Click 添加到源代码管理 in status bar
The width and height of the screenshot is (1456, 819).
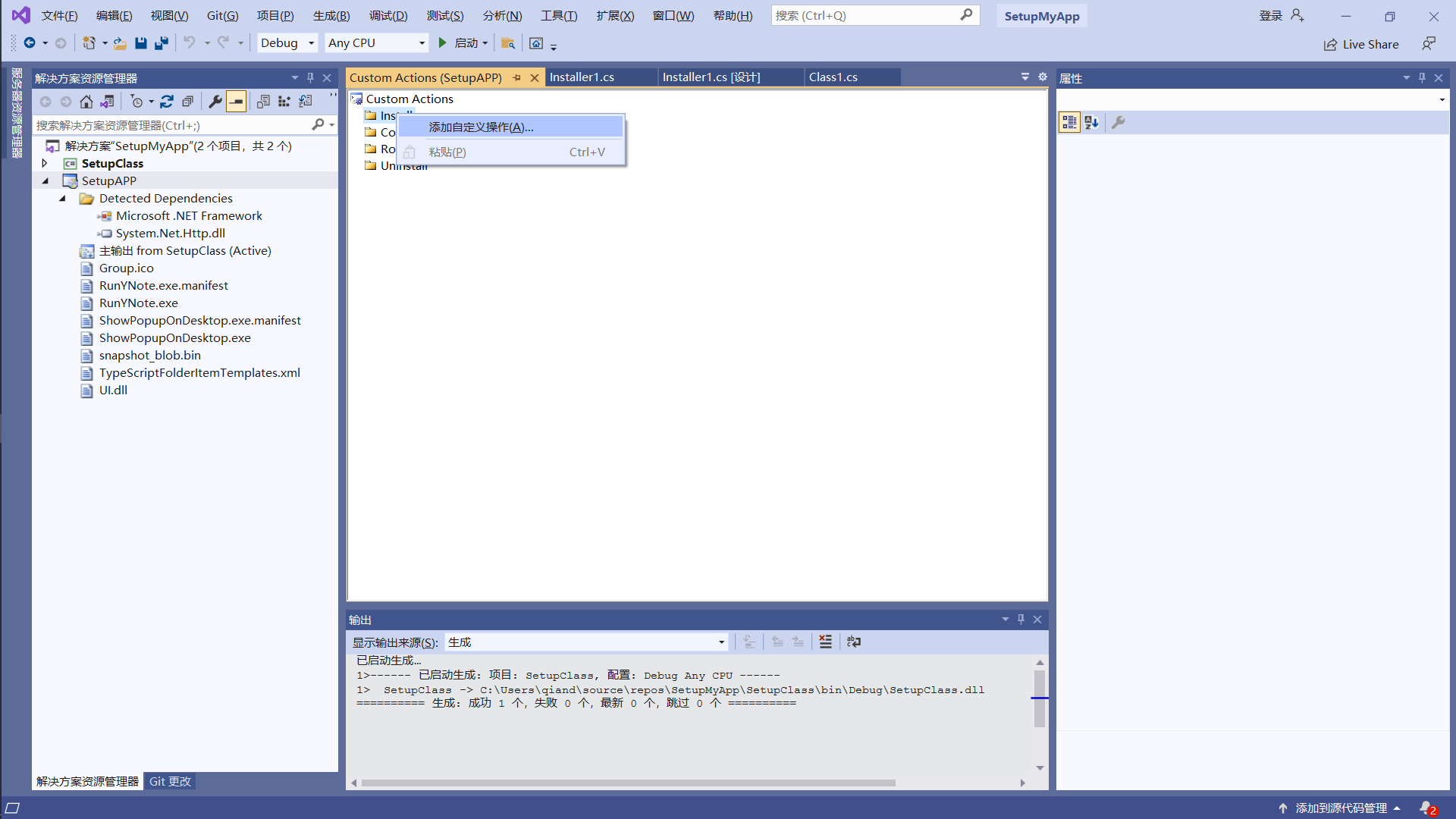(1340, 808)
